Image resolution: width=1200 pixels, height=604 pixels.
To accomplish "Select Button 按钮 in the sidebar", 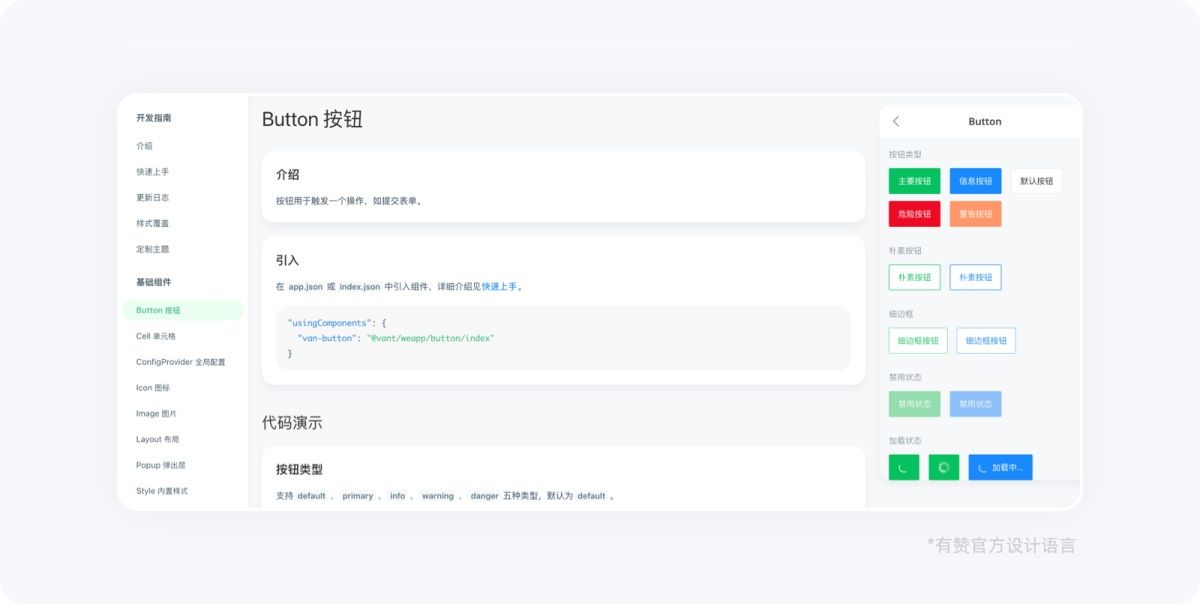I will [x=183, y=310].
